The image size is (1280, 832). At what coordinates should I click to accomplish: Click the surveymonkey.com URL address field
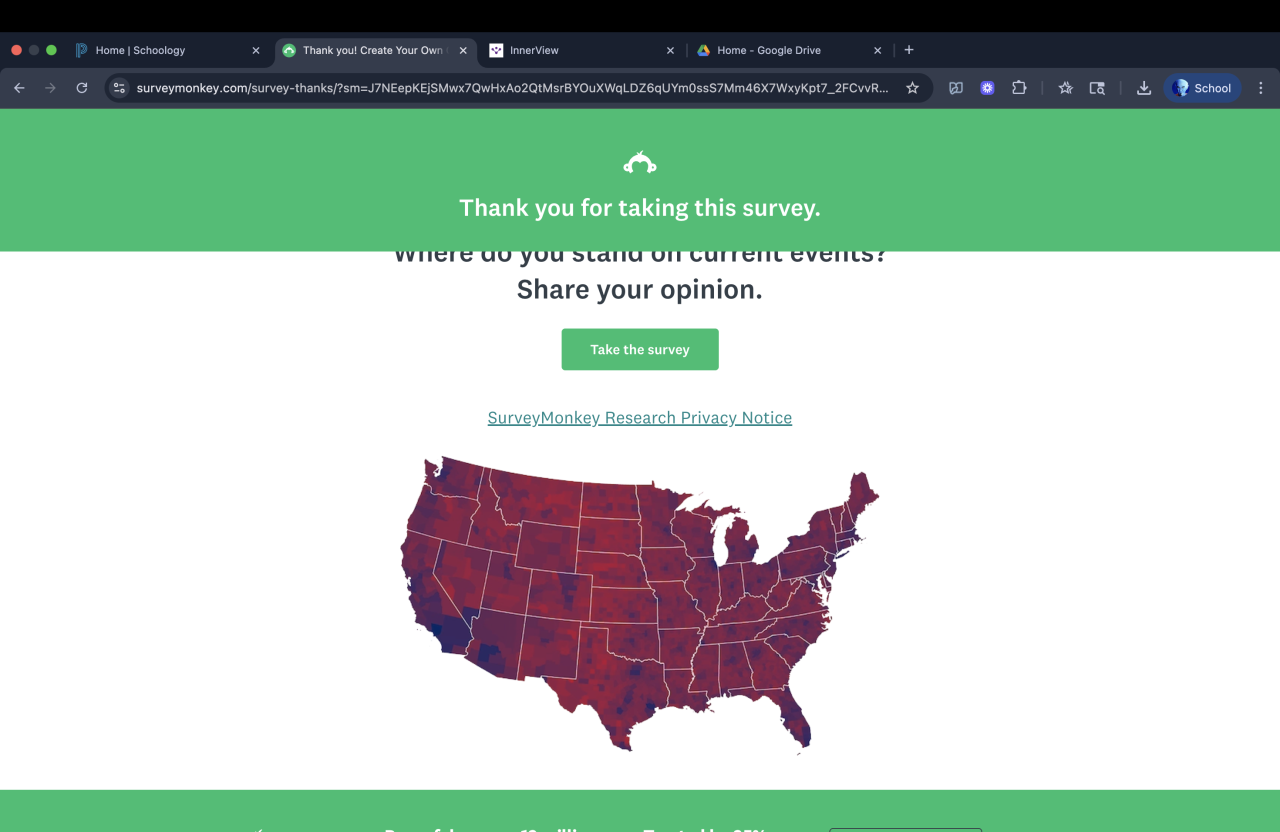tap(510, 88)
